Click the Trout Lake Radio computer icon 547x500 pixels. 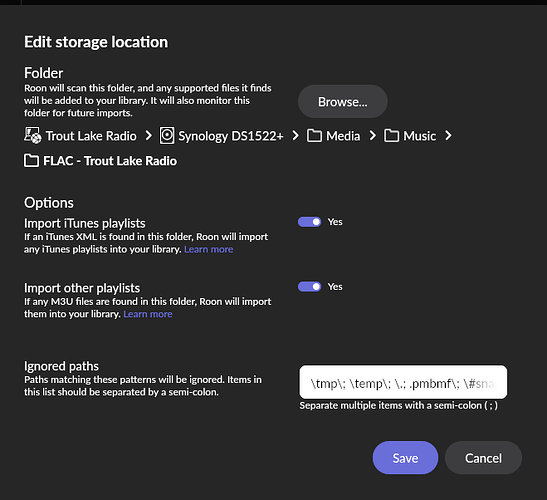(x=32, y=136)
